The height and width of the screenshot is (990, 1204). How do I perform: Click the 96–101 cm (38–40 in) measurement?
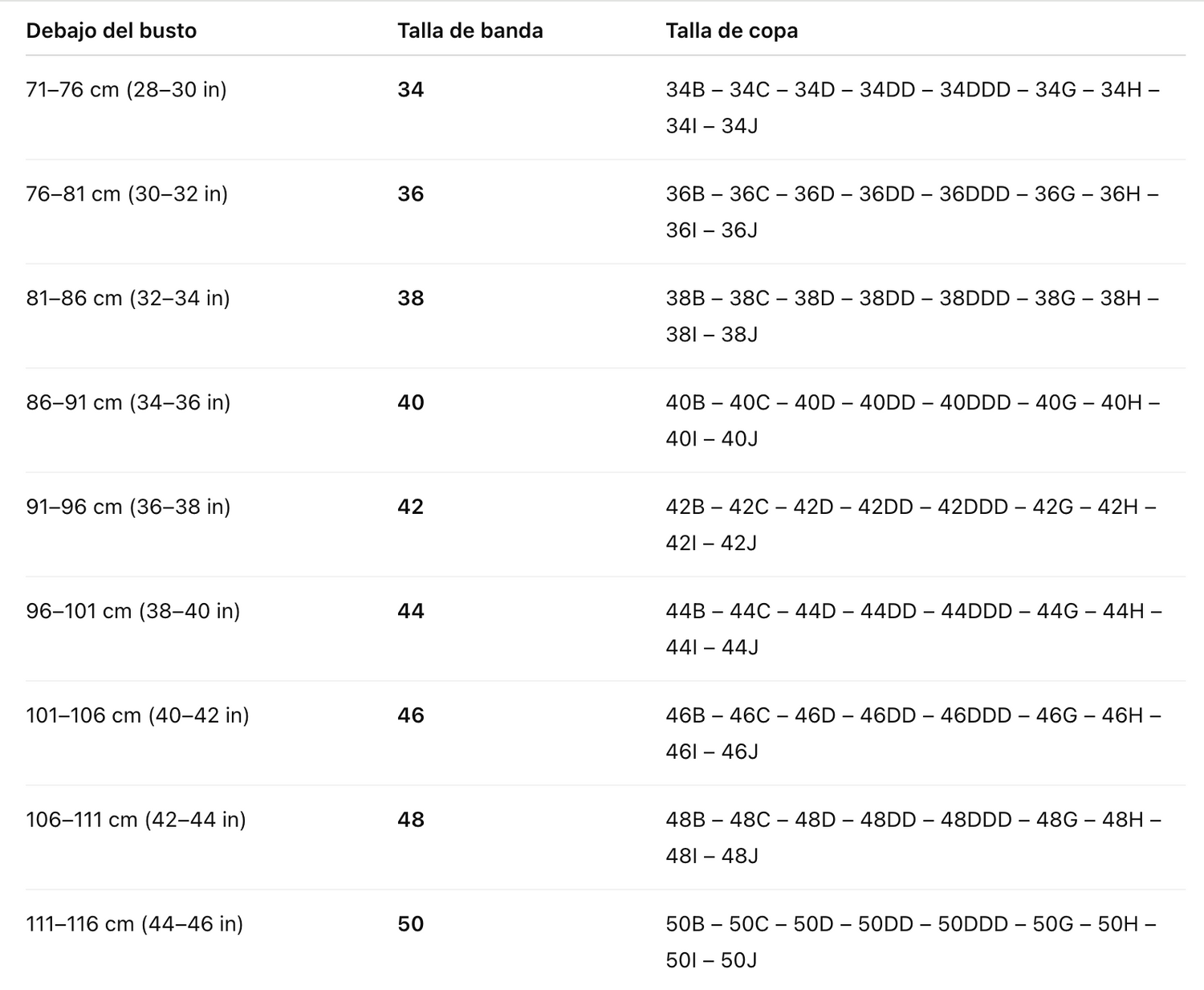tap(132, 611)
